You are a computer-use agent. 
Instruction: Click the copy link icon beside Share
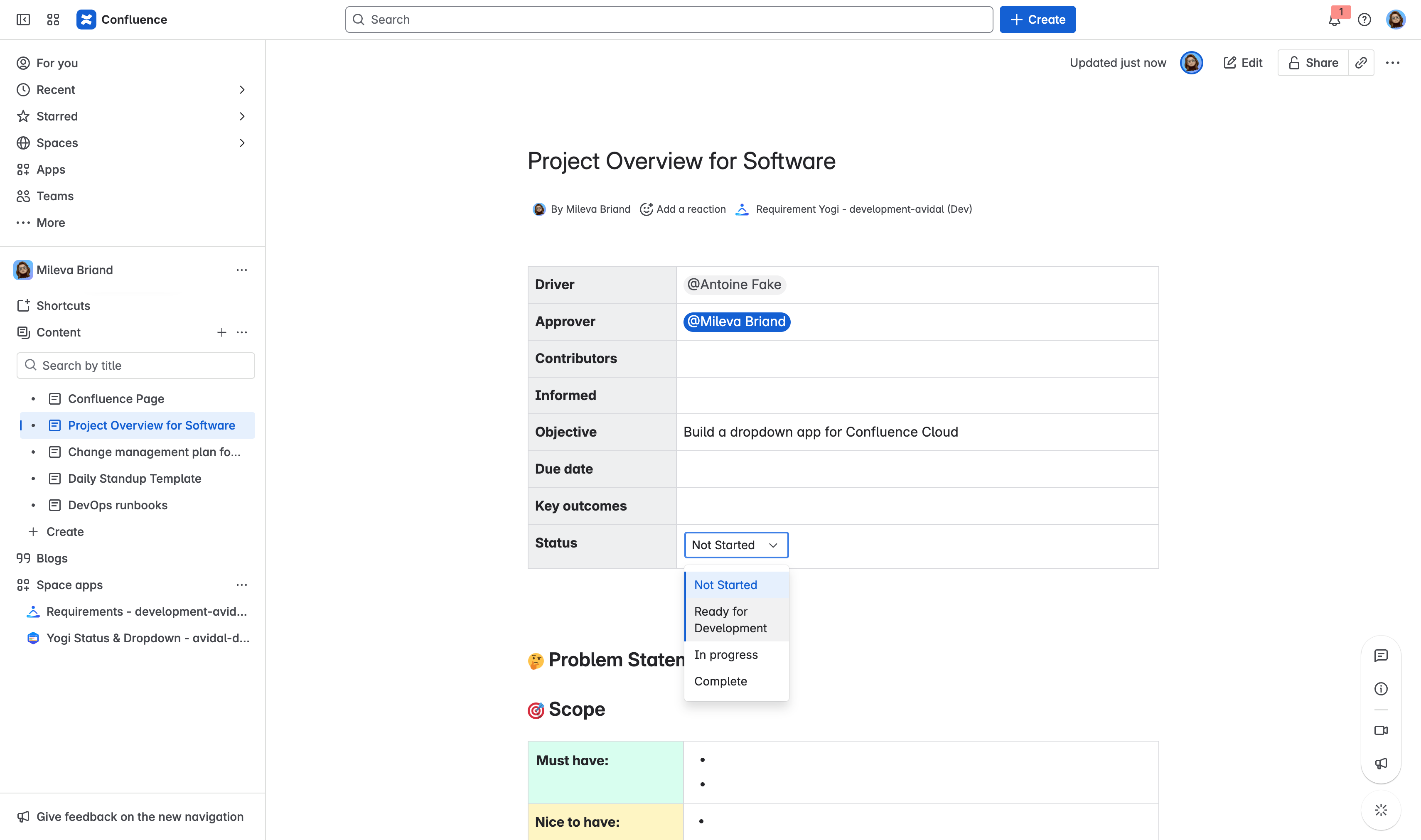(1362, 62)
